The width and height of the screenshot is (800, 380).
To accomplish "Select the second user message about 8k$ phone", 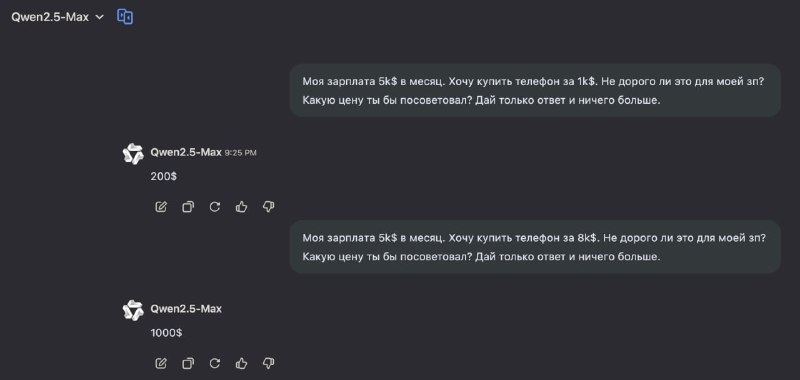I will (535, 247).
